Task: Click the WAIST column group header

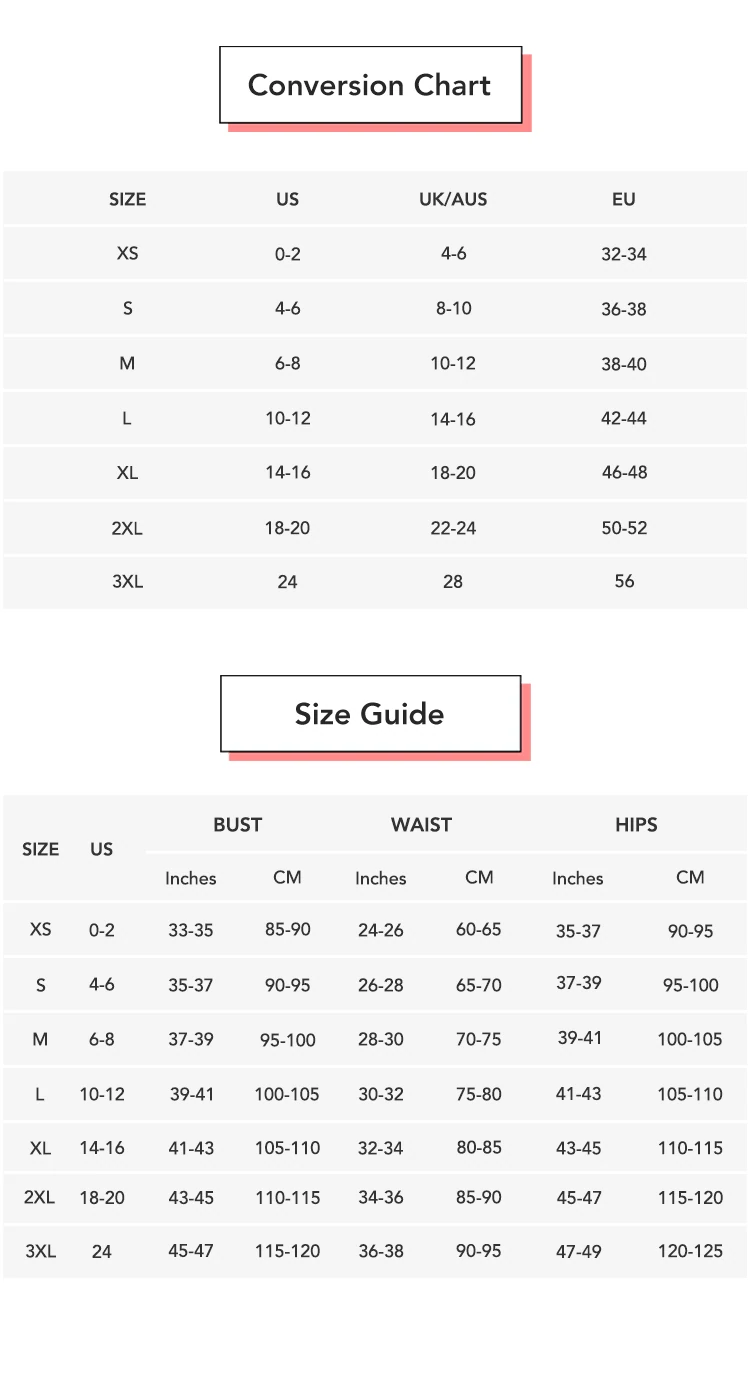Action: click(x=421, y=825)
